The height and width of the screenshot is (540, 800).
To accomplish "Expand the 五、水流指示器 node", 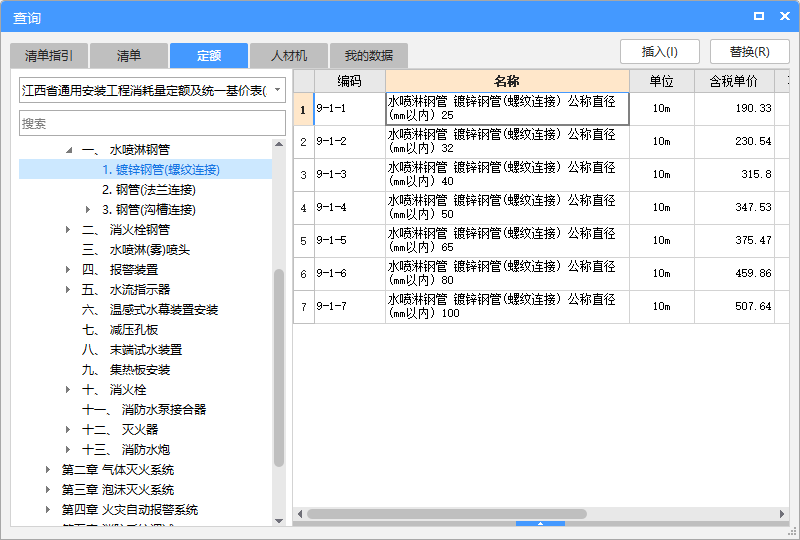I will [68, 290].
